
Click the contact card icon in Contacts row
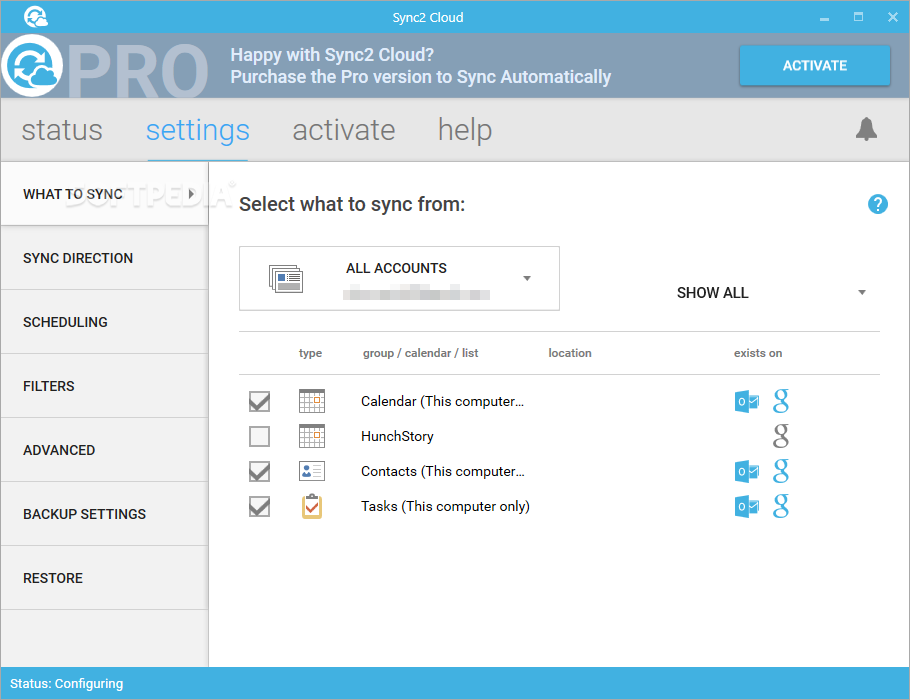tap(312, 471)
